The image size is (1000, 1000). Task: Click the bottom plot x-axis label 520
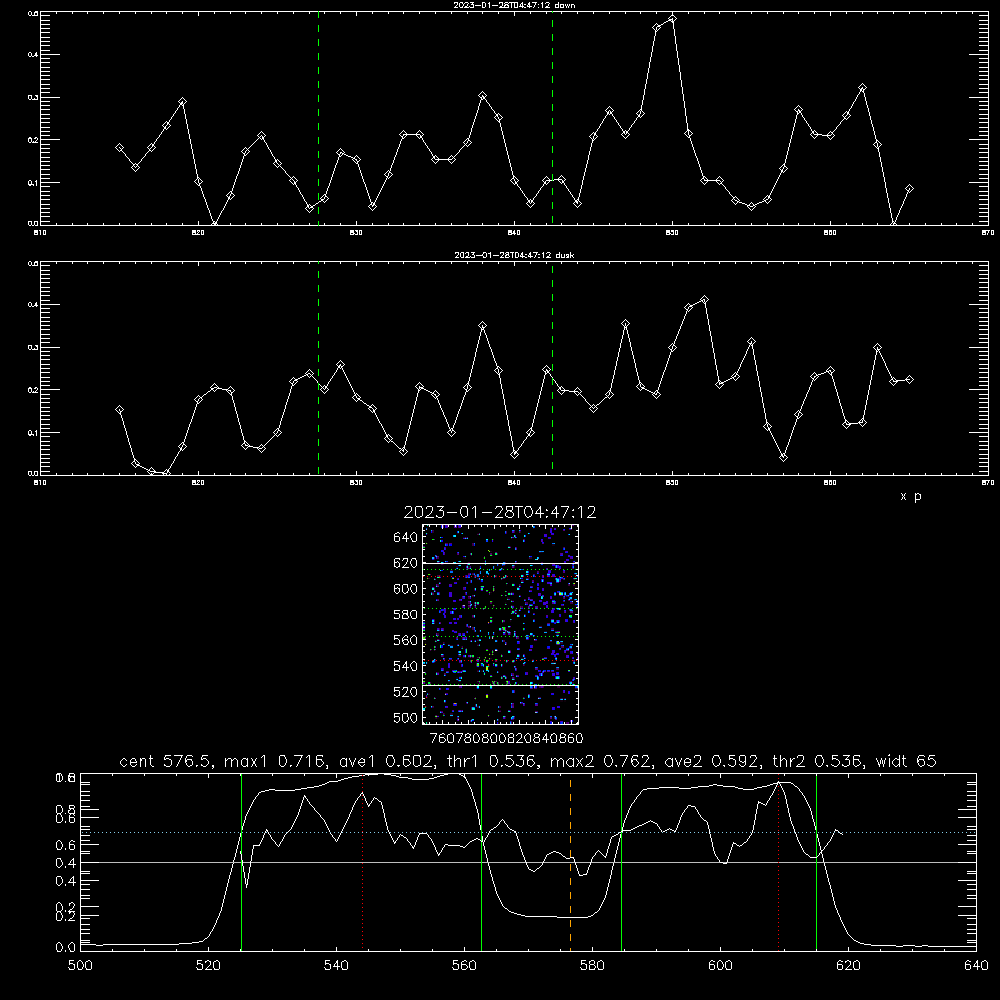(208, 966)
